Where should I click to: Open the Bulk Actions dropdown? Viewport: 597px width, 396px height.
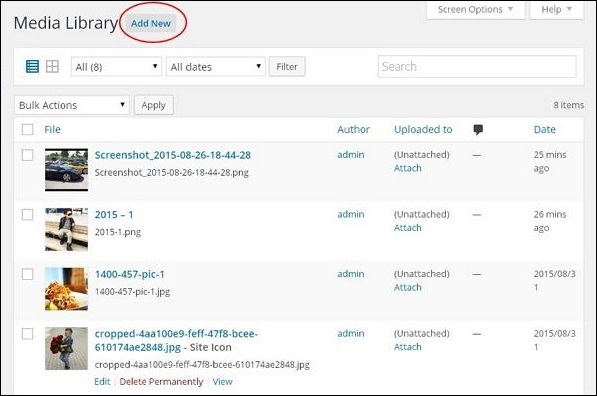pos(72,105)
